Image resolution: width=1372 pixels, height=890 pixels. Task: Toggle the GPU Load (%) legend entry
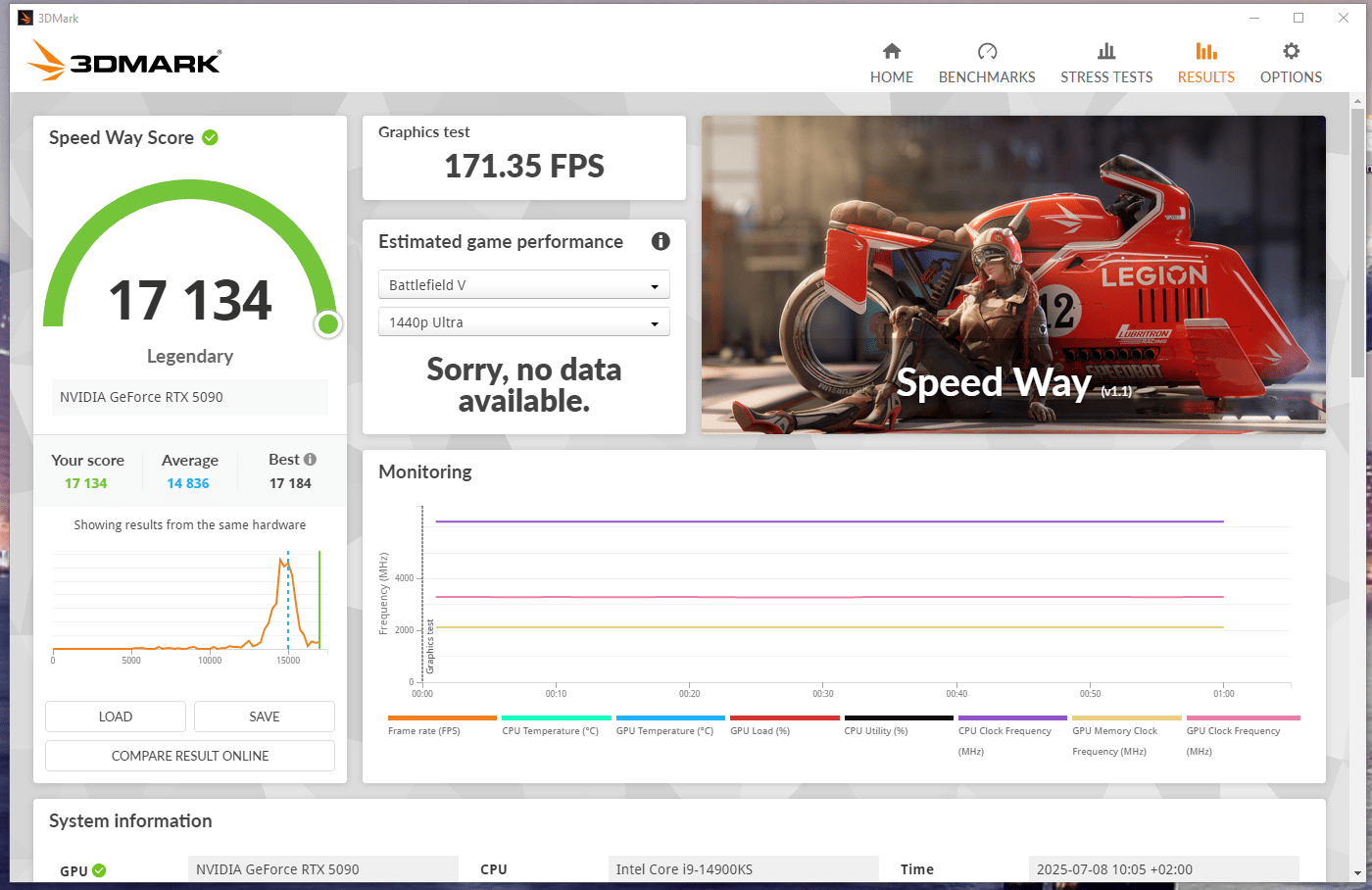point(784,725)
